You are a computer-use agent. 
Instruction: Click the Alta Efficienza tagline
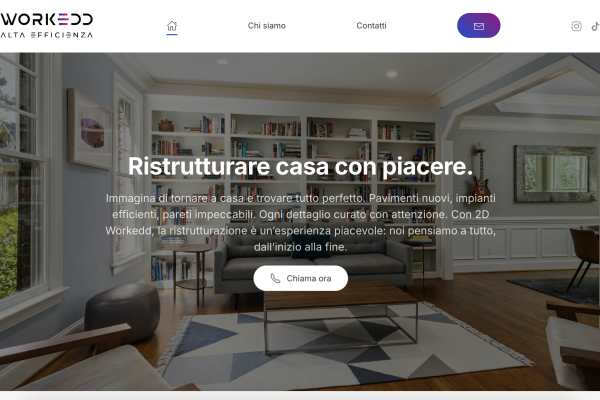click(47, 35)
